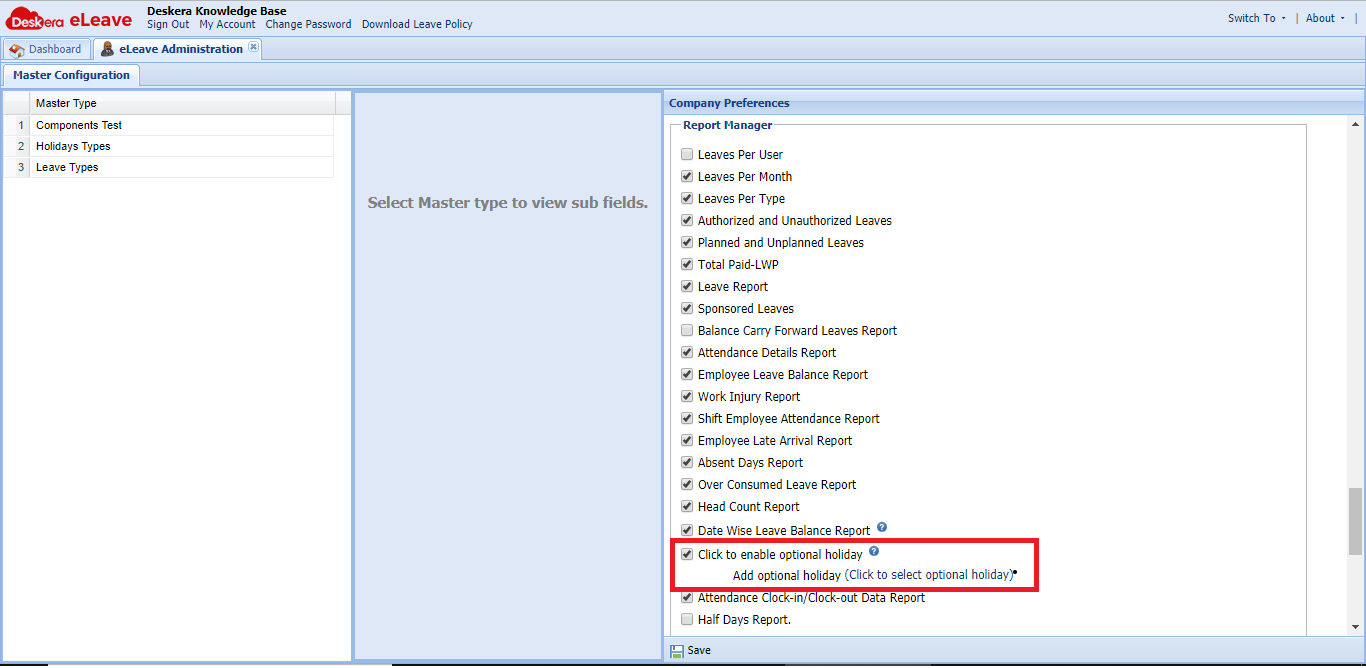
Task: Toggle Attendance Clock-in/Clock-out Data Report checkbox
Action: click(x=687, y=598)
